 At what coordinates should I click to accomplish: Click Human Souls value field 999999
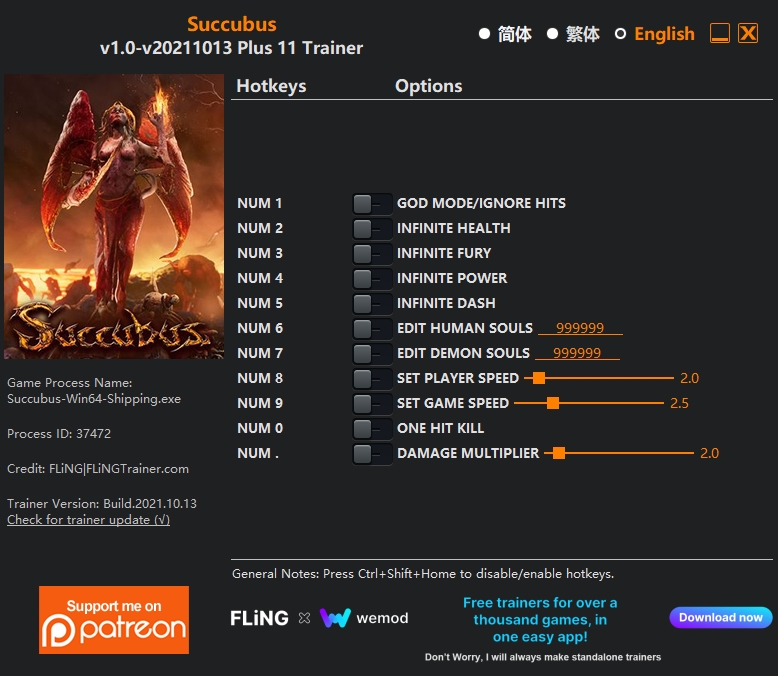(580, 328)
